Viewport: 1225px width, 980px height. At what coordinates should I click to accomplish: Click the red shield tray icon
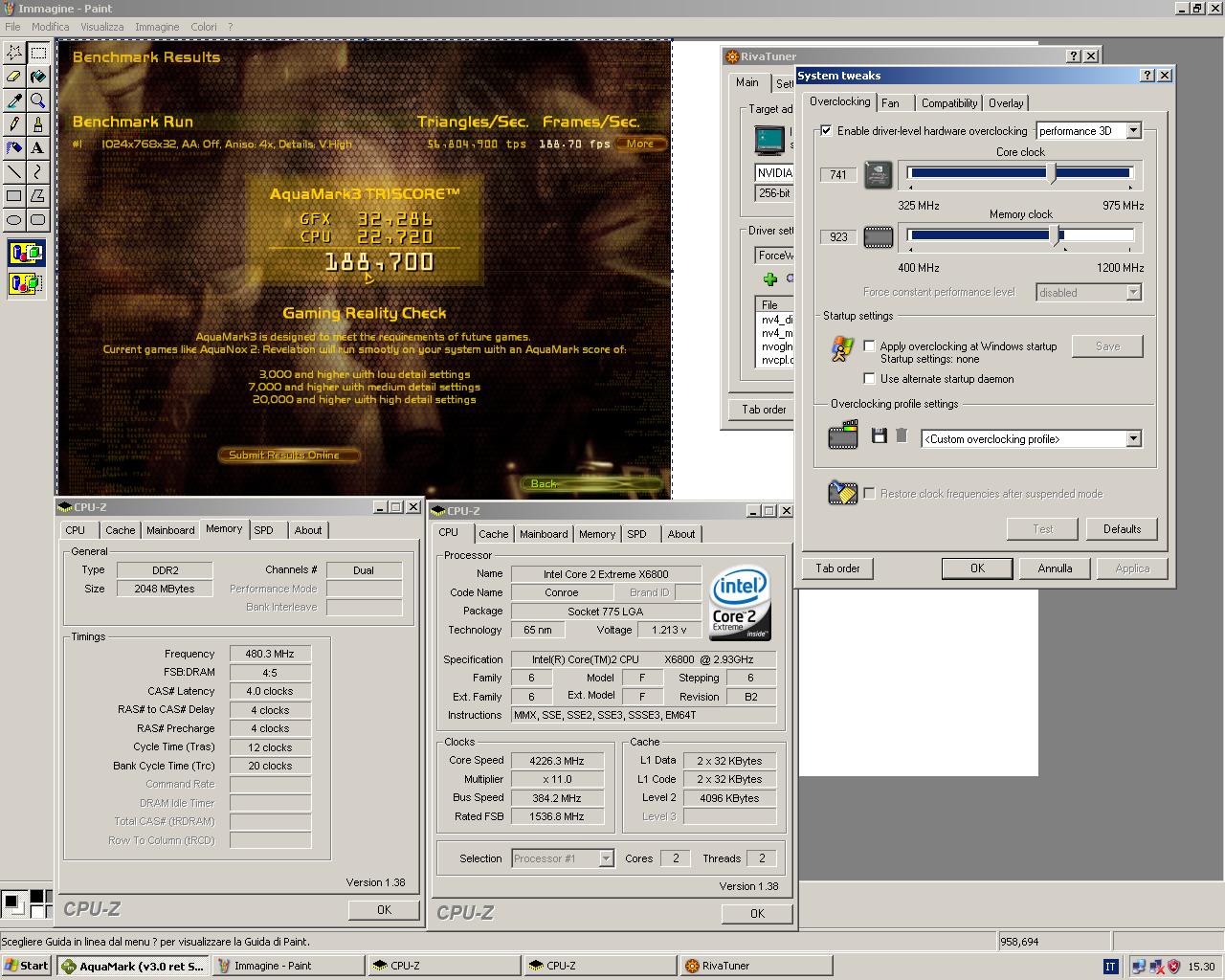(x=1173, y=967)
